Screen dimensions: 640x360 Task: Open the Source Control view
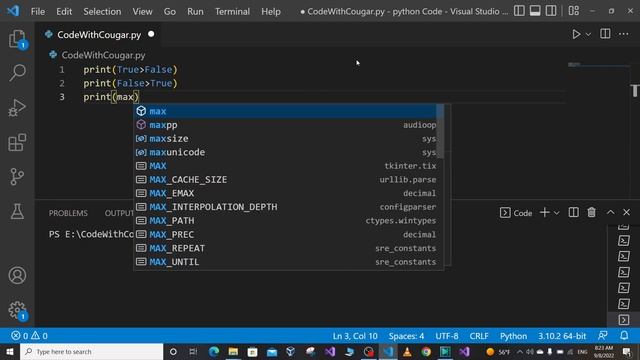[x=17, y=177]
